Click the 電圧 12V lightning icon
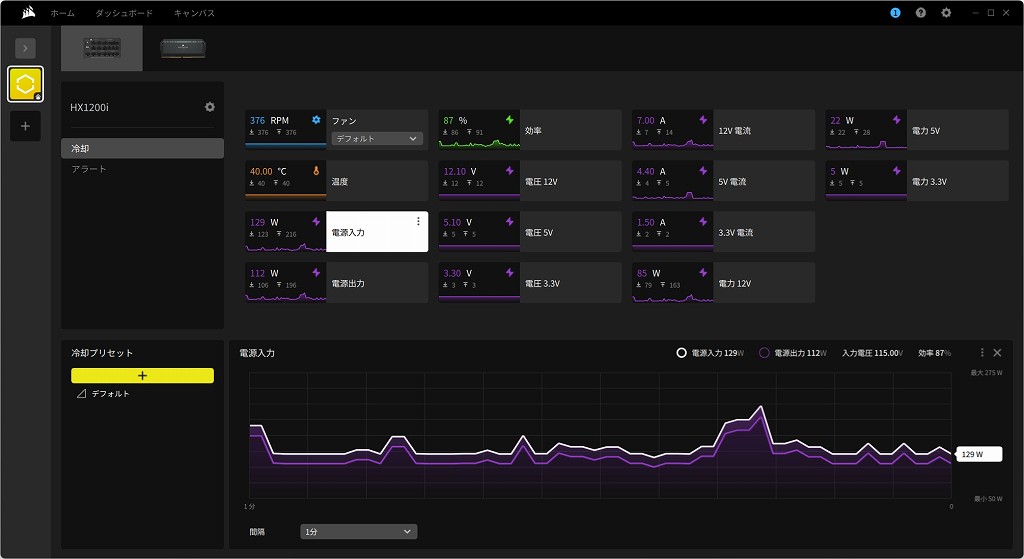 (509, 170)
